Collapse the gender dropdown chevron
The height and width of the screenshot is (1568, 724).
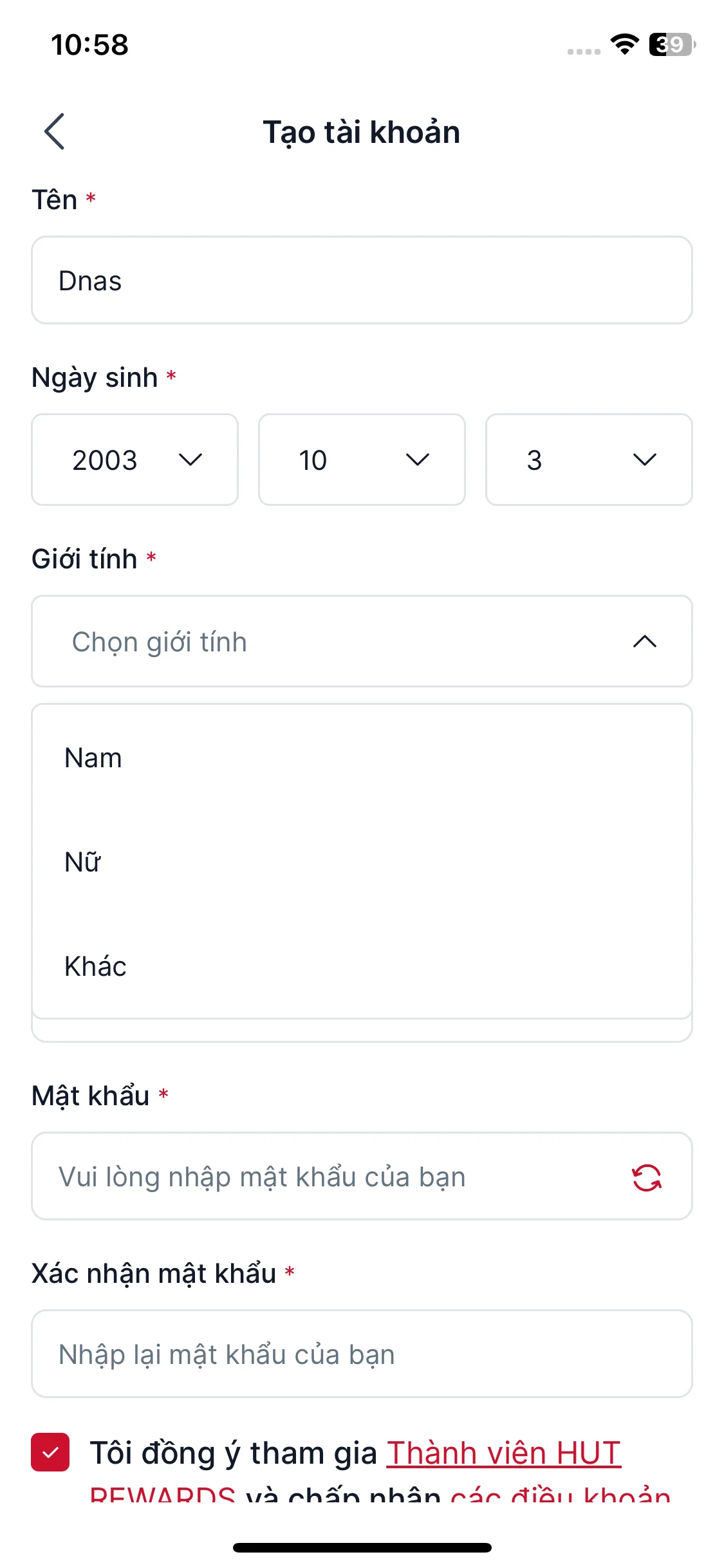tap(644, 641)
